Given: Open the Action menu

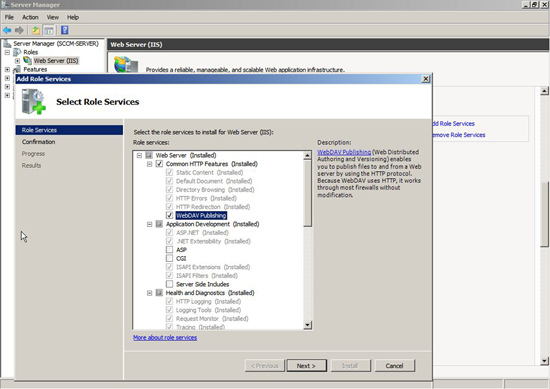Looking at the screenshot, I should (30, 17).
